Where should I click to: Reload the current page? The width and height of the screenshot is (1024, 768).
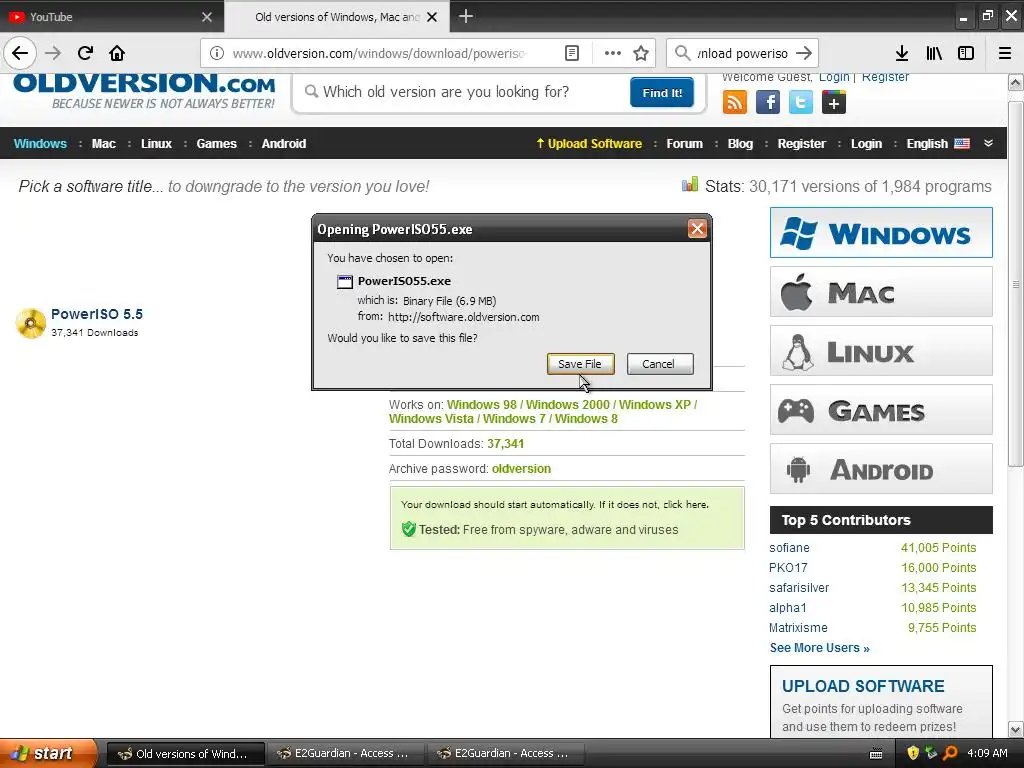[x=85, y=53]
